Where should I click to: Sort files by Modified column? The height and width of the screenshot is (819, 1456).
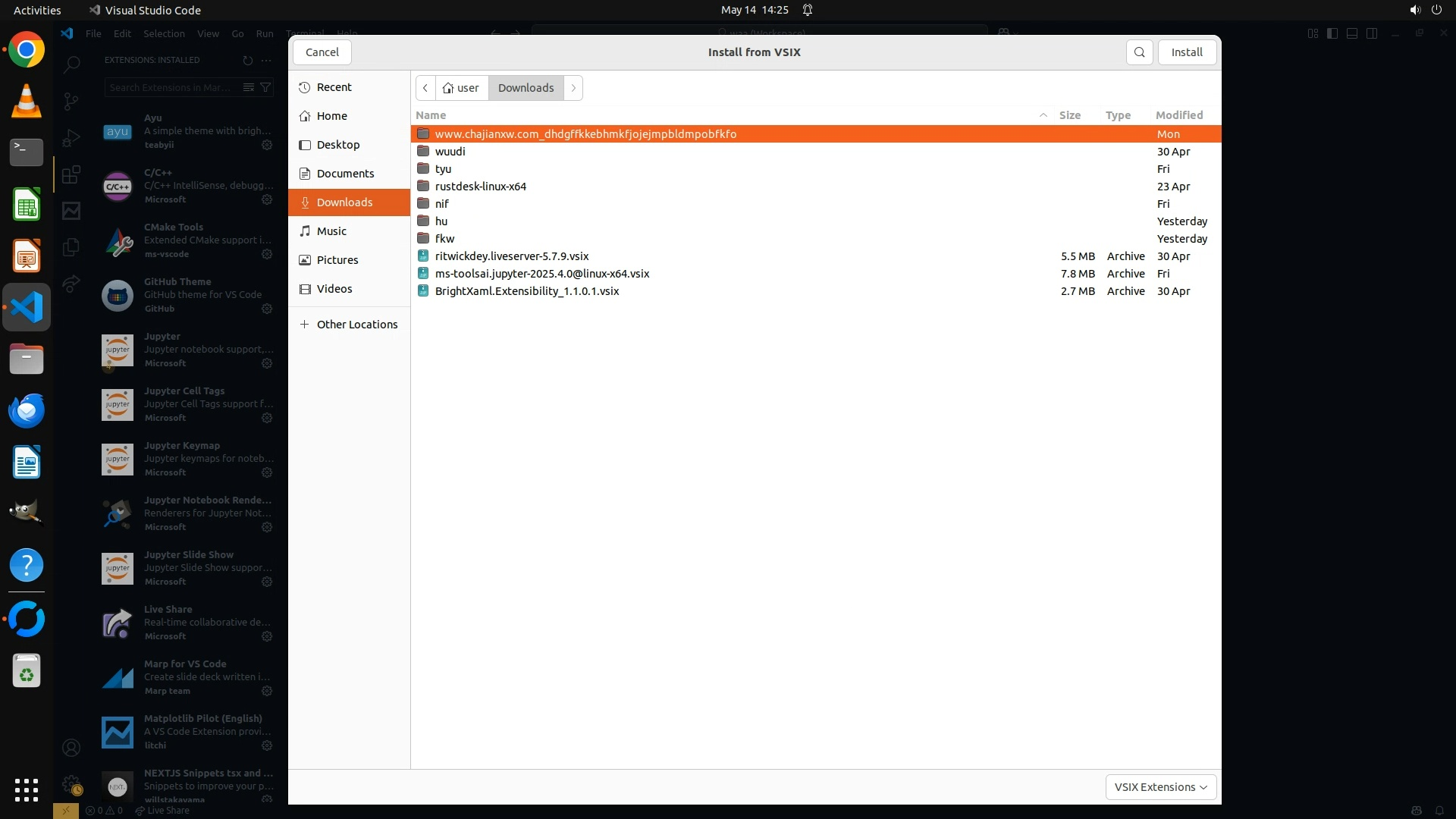point(1178,115)
